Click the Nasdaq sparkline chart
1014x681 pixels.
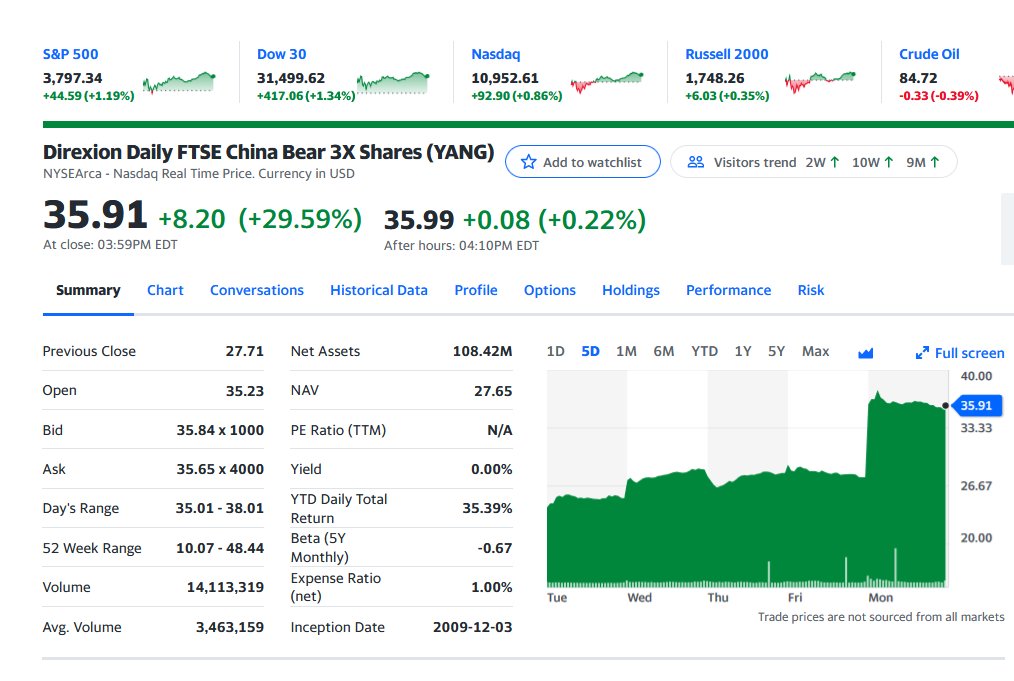607,82
